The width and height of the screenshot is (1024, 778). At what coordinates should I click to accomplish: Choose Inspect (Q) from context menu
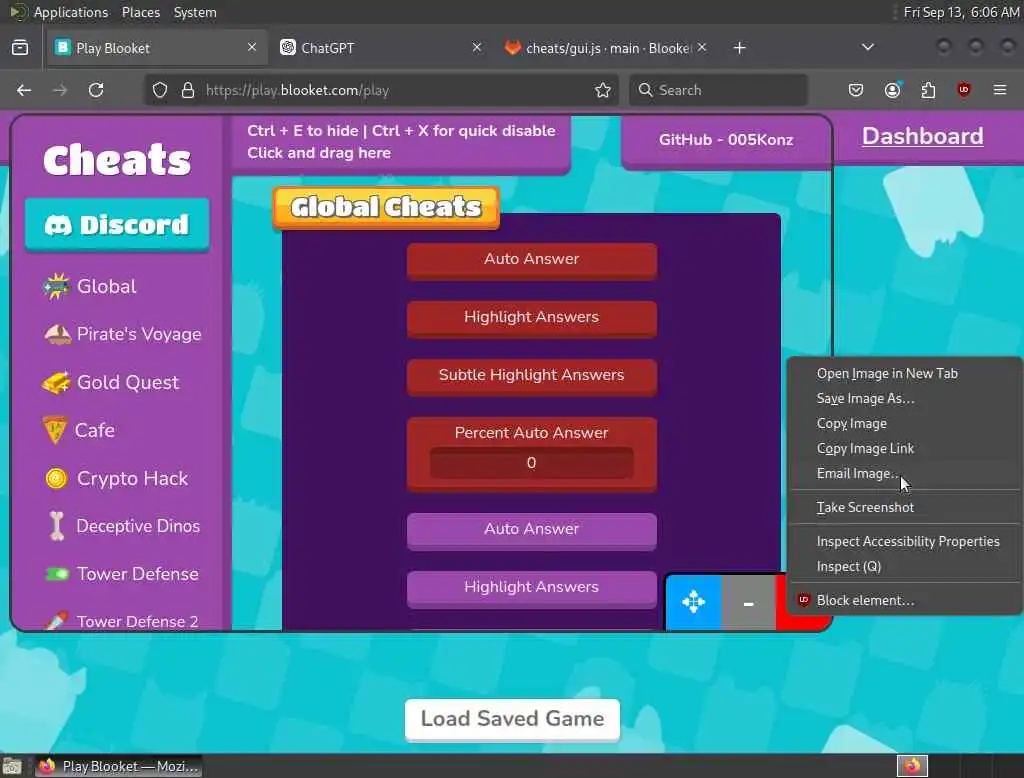pos(904,566)
